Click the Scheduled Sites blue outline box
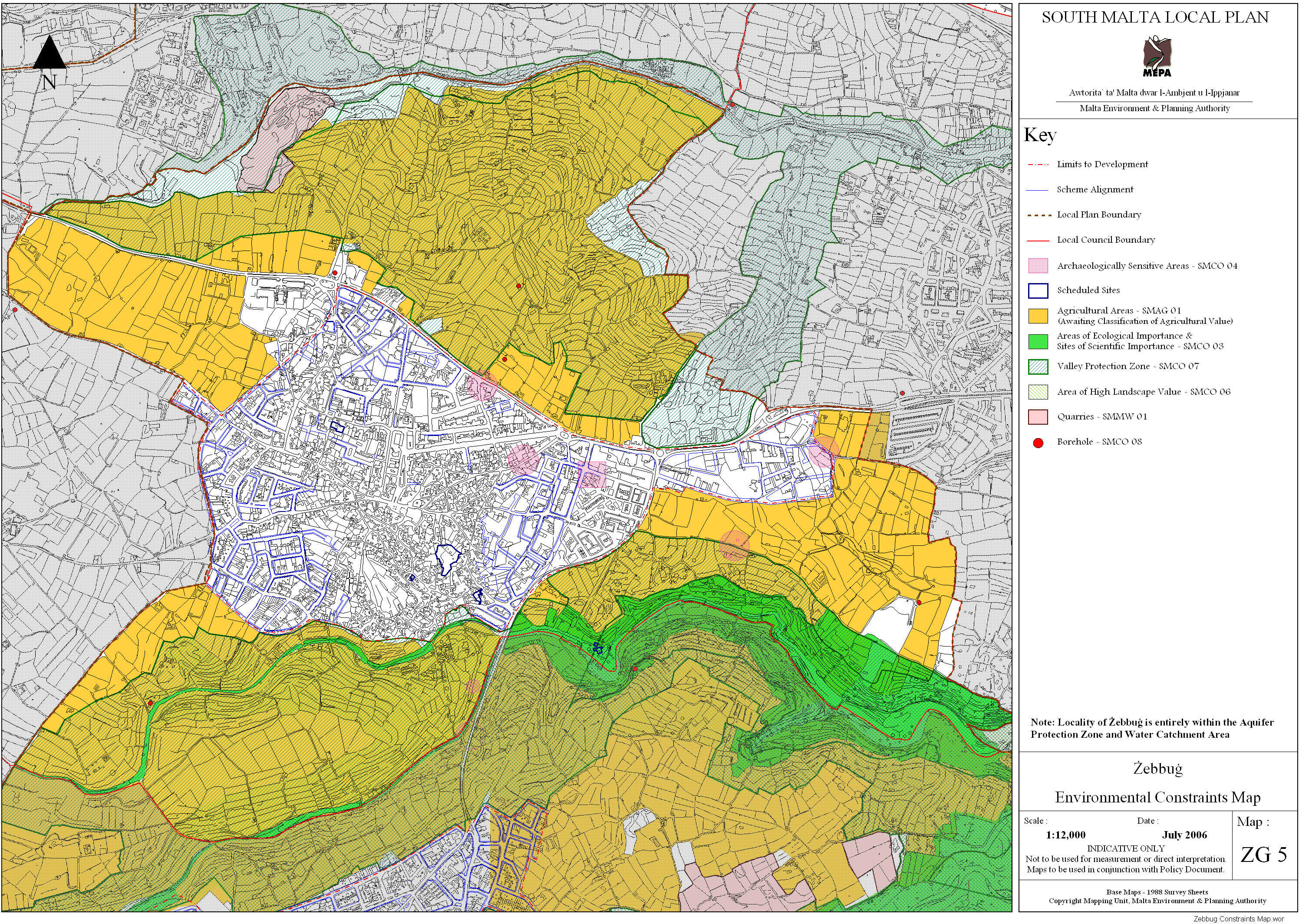This screenshot has width=1299, height=924. (1038, 291)
